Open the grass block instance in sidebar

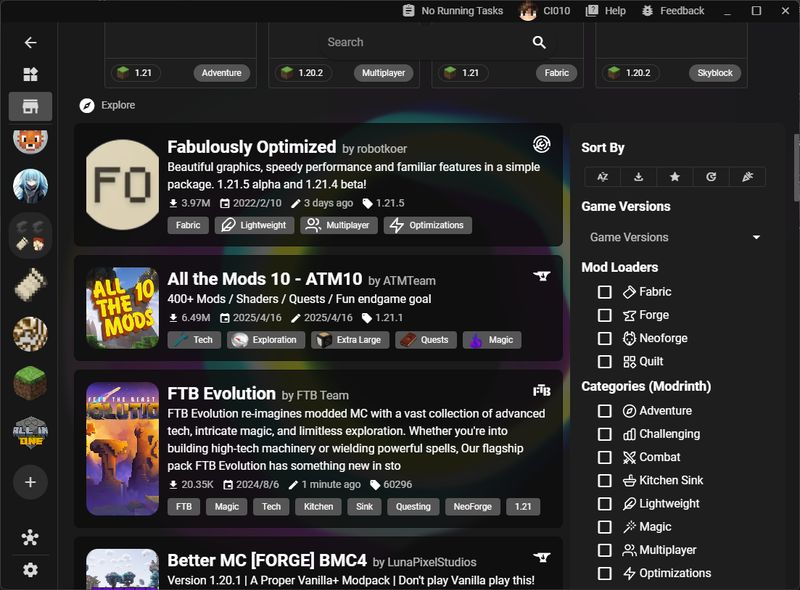[30, 383]
